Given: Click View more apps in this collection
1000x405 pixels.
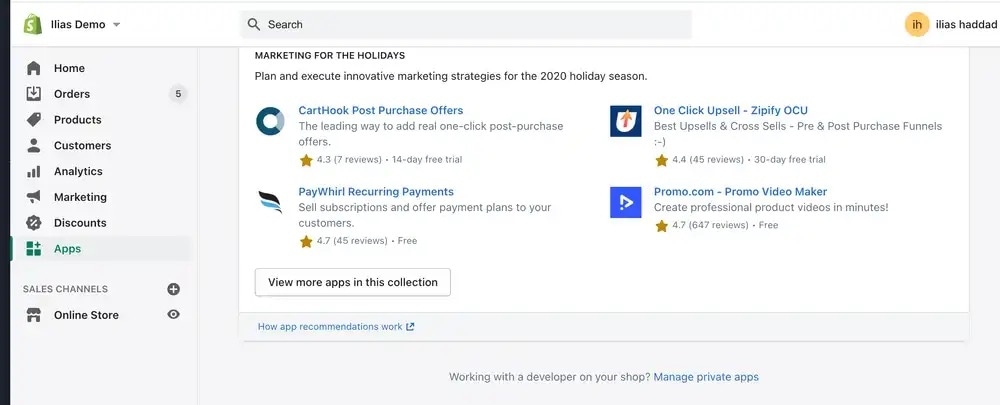Looking at the screenshot, I should pyautogui.click(x=352, y=282).
